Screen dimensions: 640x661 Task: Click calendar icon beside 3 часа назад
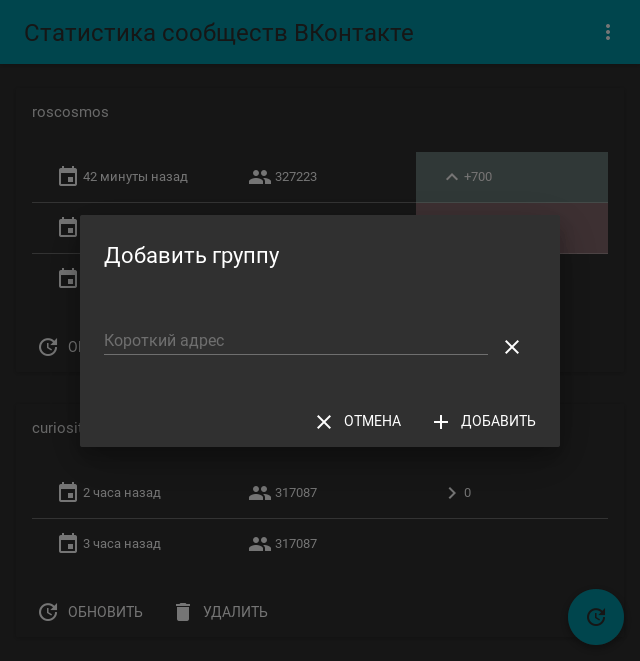click(x=67, y=543)
